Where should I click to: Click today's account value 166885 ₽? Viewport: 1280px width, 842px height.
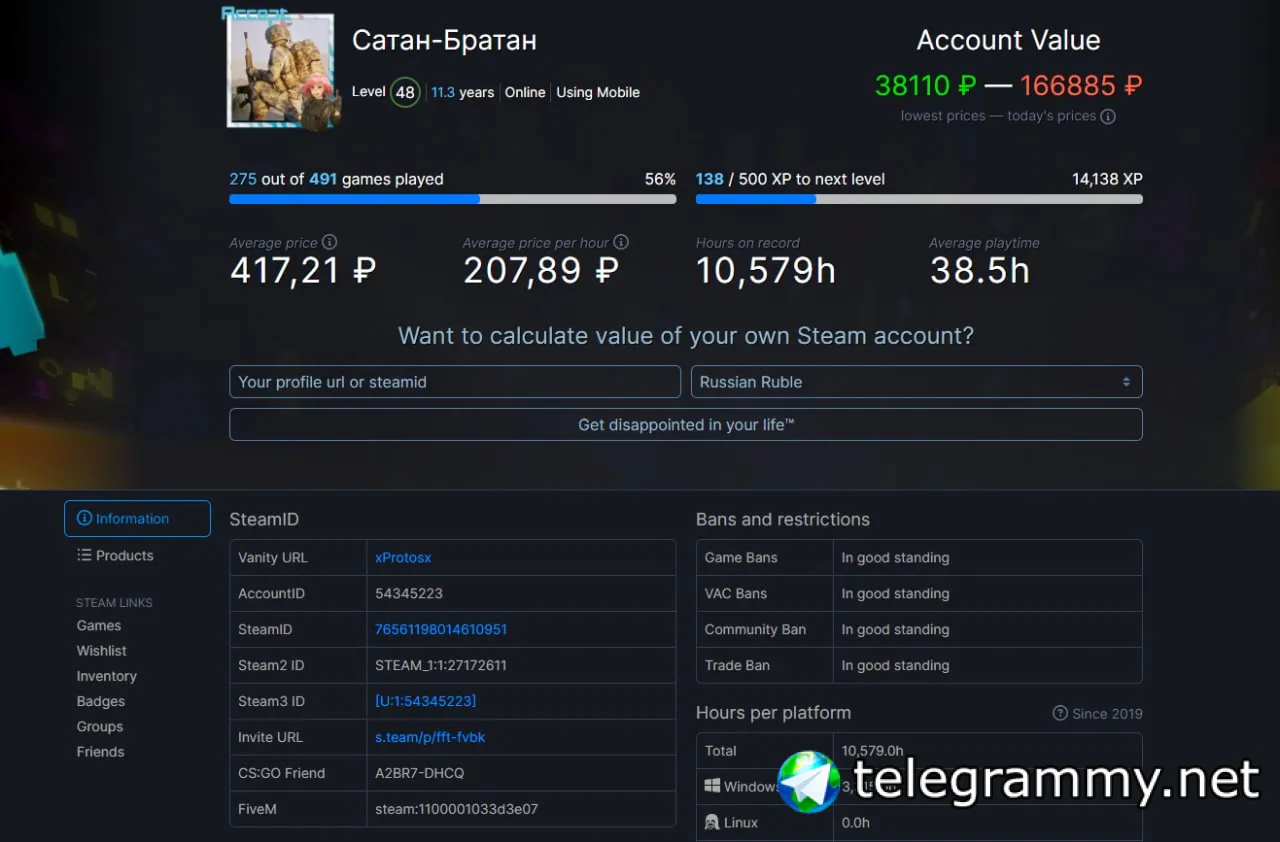coord(1081,86)
